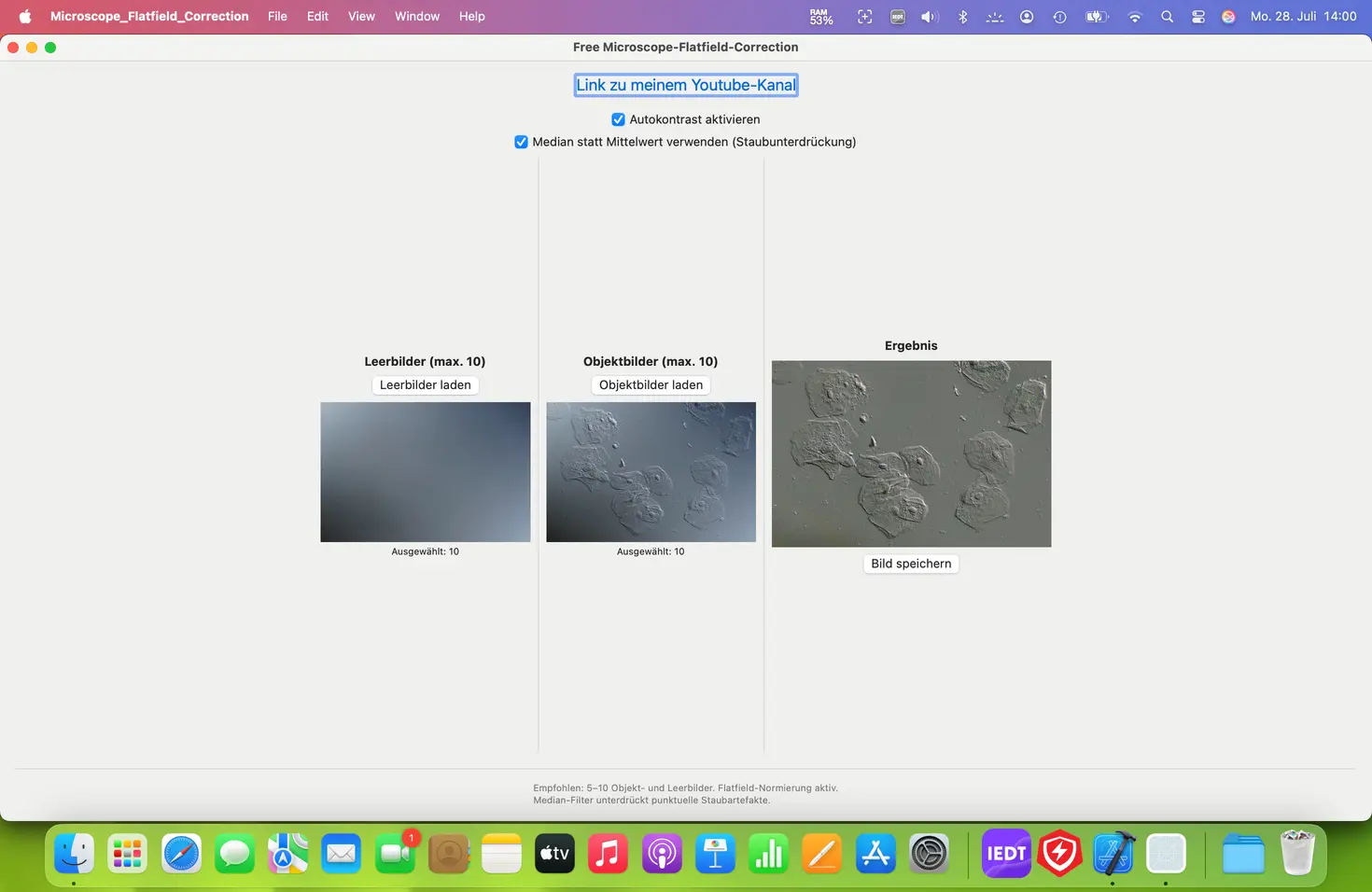Launch Safari from the Dock
1372x892 pixels.
(x=181, y=853)
